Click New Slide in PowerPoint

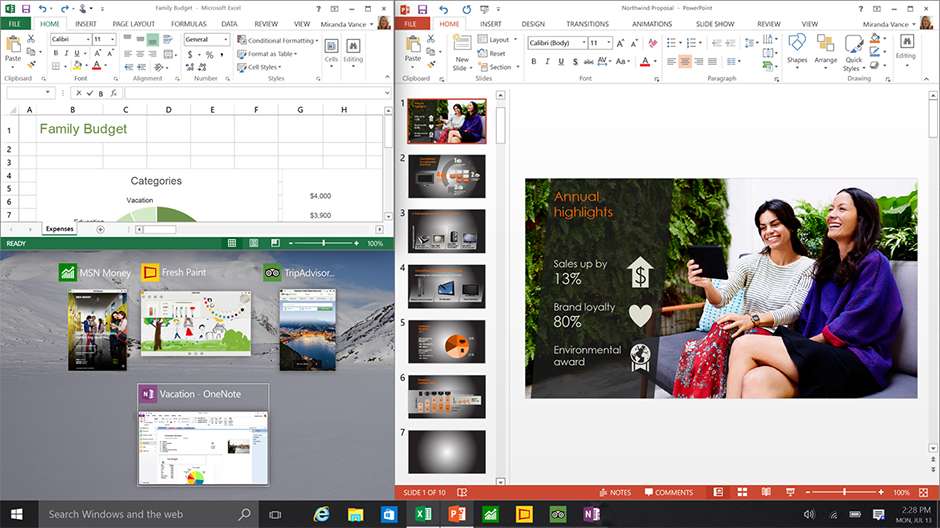click(x=462, y=52)
